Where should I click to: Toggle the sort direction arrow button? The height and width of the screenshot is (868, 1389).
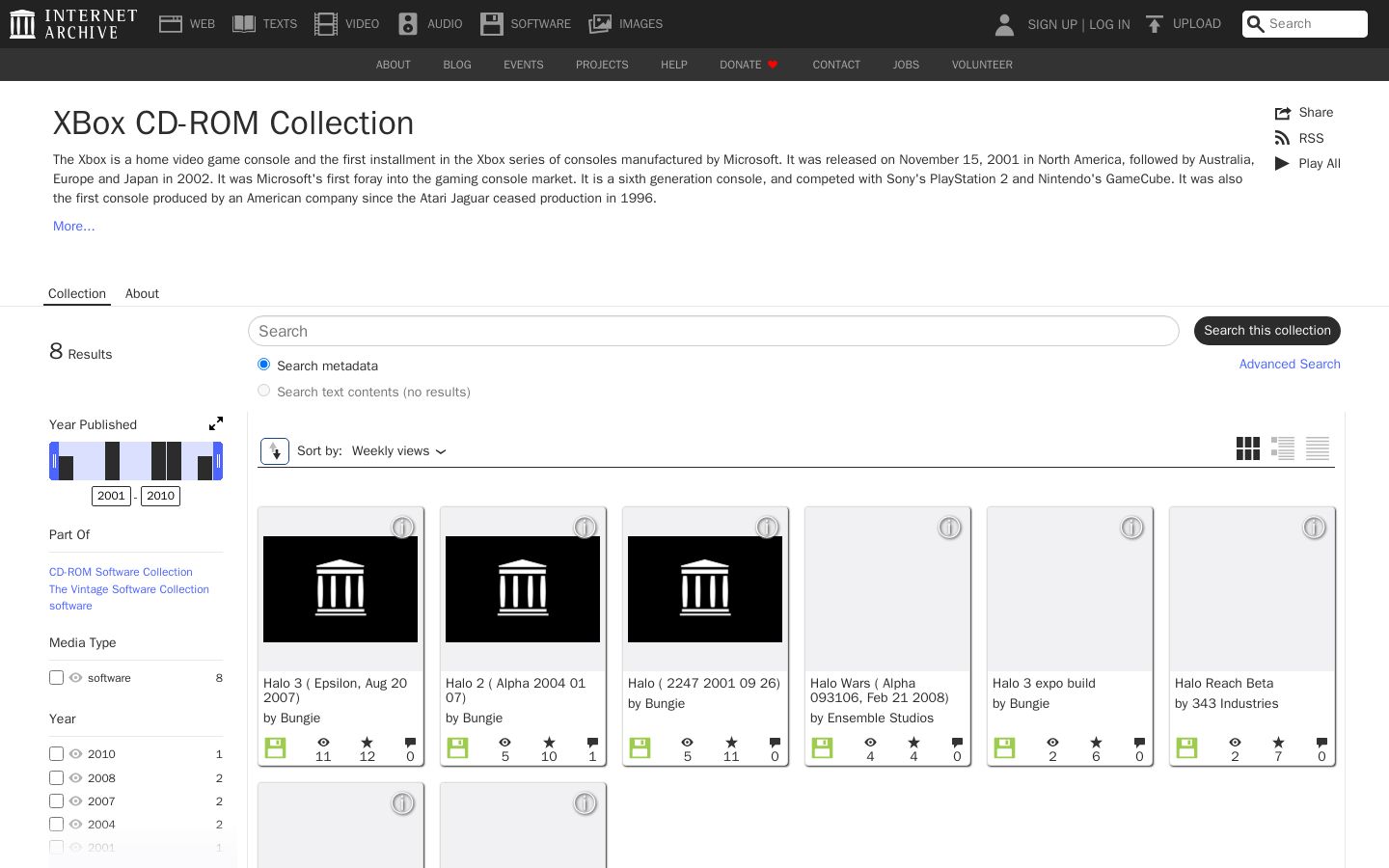275,450
